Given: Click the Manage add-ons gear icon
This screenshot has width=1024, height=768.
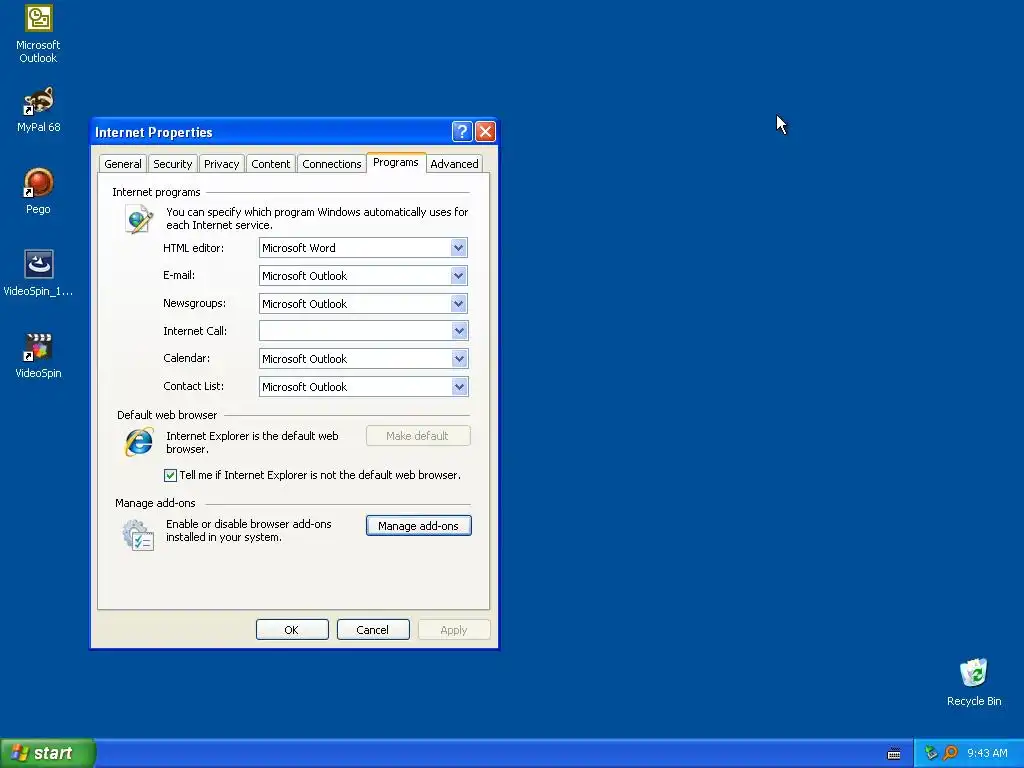Looking at the screenshot, I should click(x=138, y=535).
